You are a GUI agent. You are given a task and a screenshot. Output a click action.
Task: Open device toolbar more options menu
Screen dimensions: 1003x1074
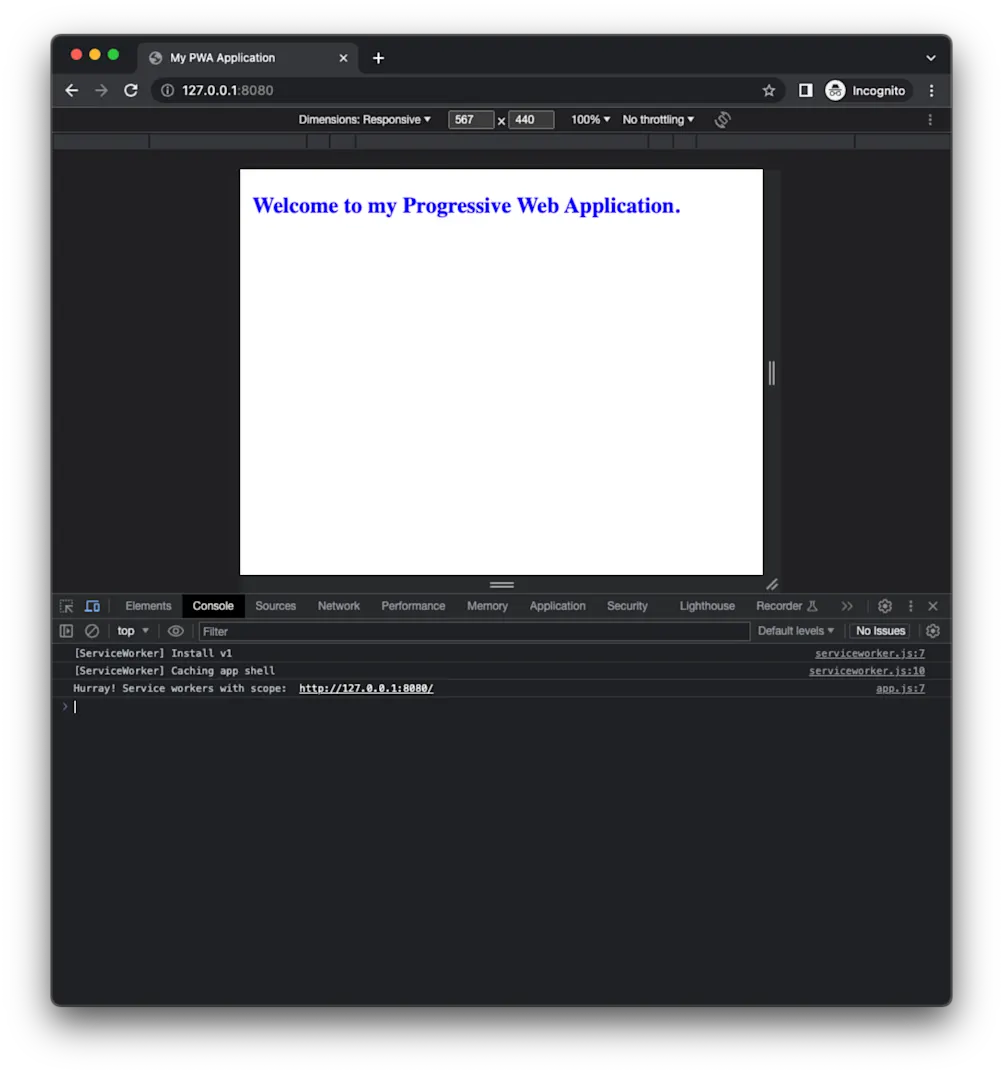click(x=930, y=120)
